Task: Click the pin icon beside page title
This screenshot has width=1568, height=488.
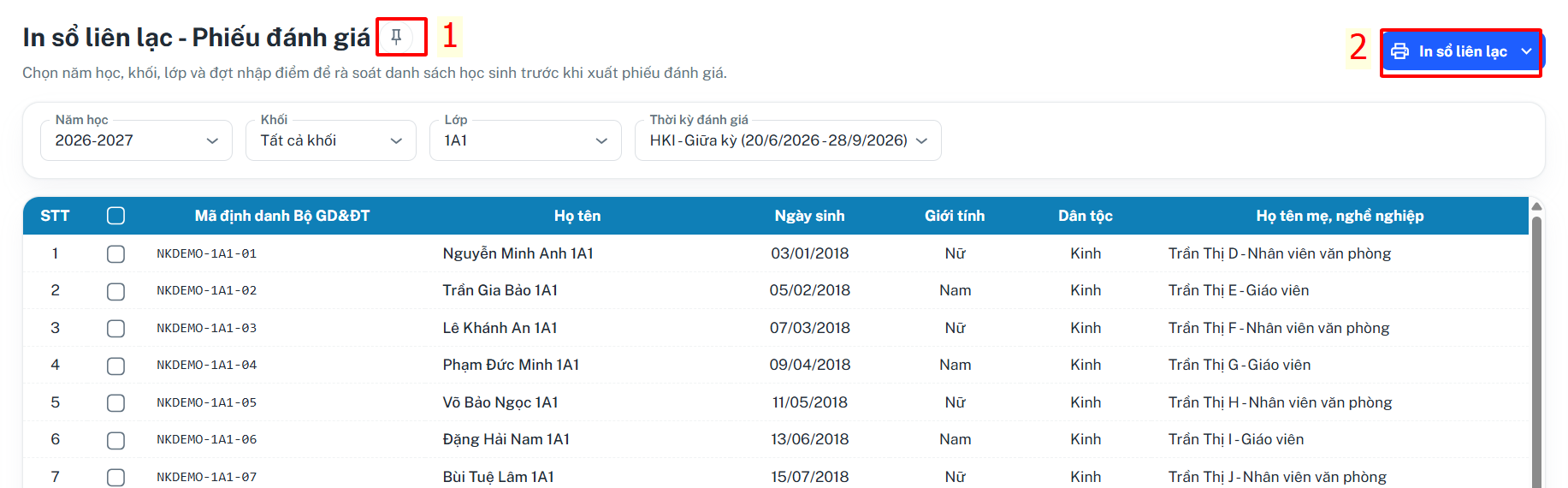Action: point(396,37)
